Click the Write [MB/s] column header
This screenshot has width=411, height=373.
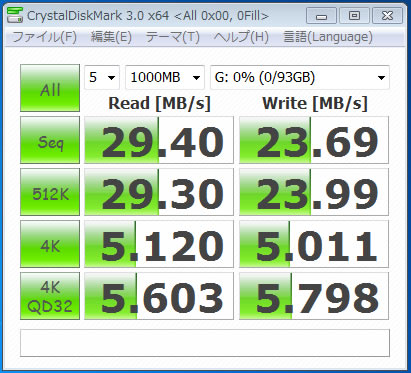pyautogui.click(x=315, y=103)
